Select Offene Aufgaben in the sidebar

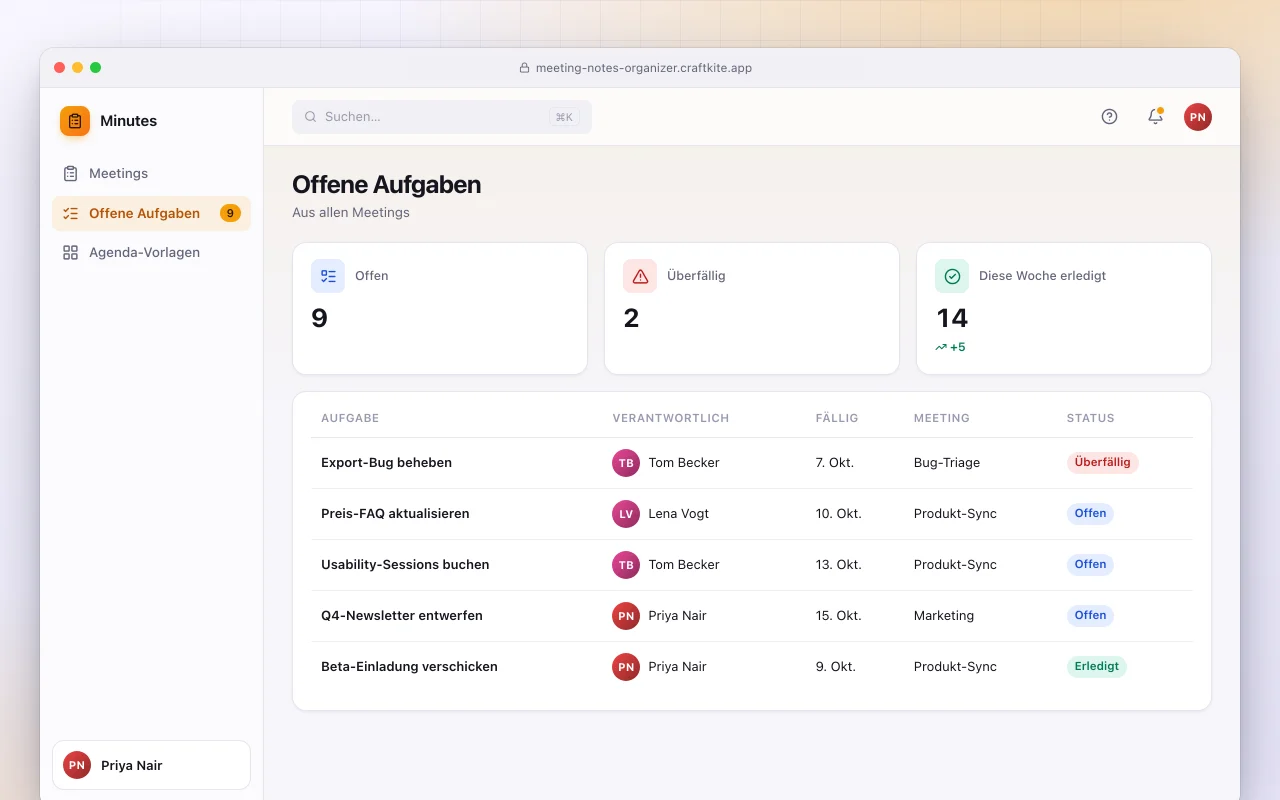(x=151, y=213)
